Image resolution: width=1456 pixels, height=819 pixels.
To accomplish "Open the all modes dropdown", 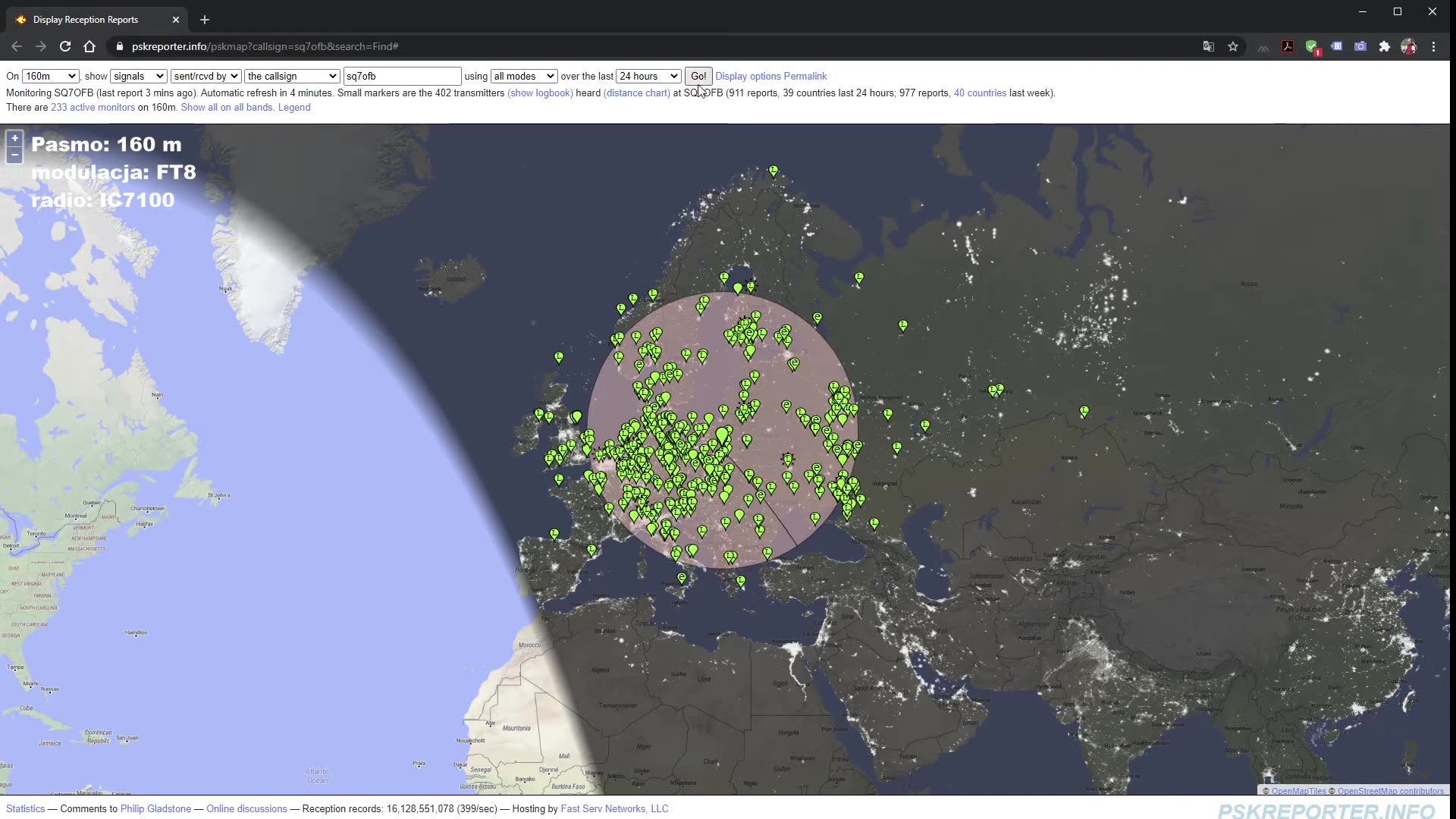I will 524,76.
